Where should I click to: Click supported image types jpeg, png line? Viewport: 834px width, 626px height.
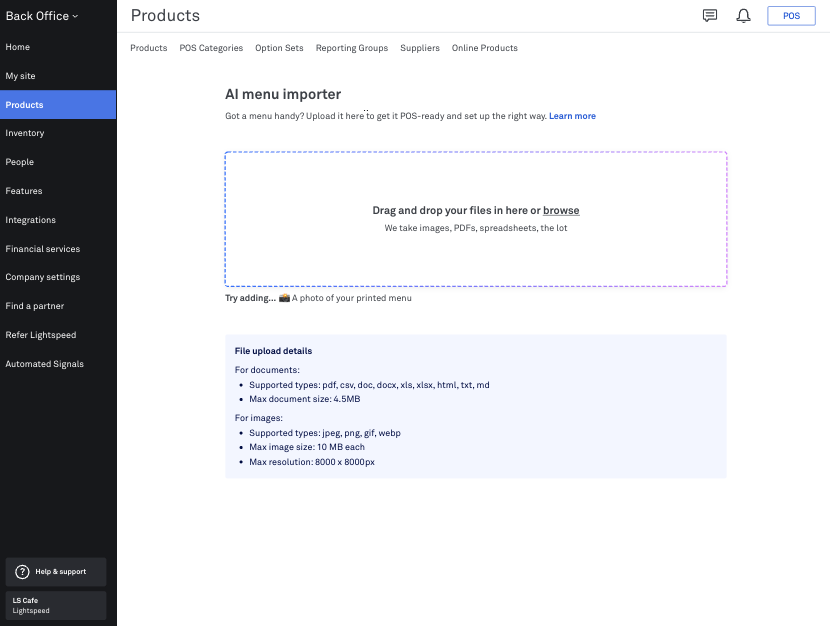pyautogui.click(x=324, y=433)
